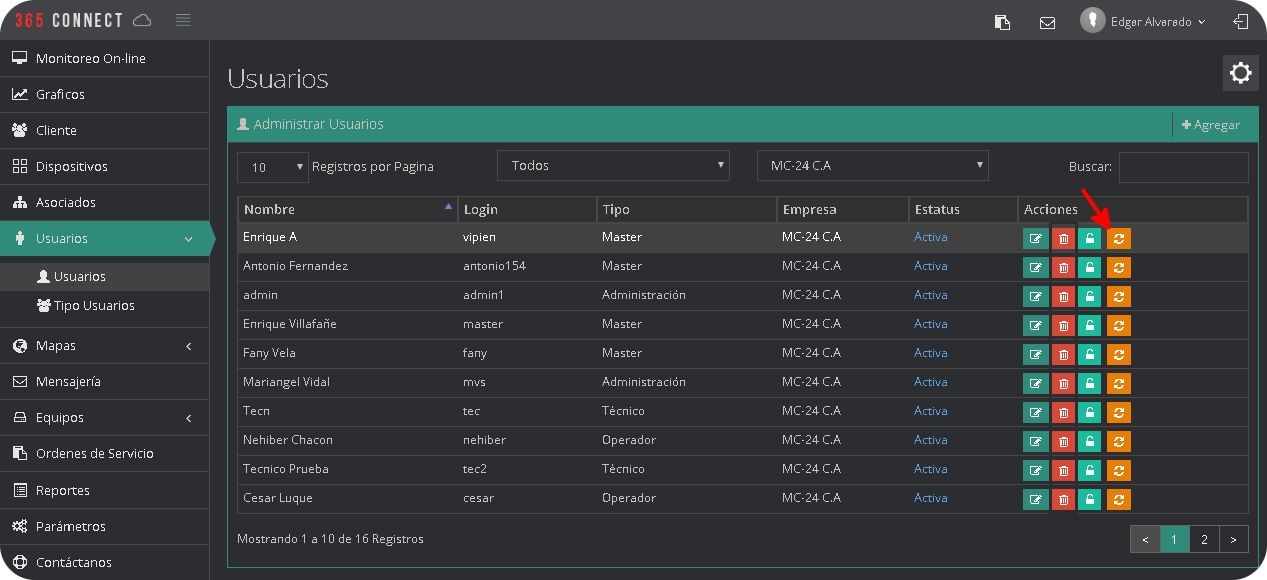Click the edit icon for Enrique A

pos(1035,238)
